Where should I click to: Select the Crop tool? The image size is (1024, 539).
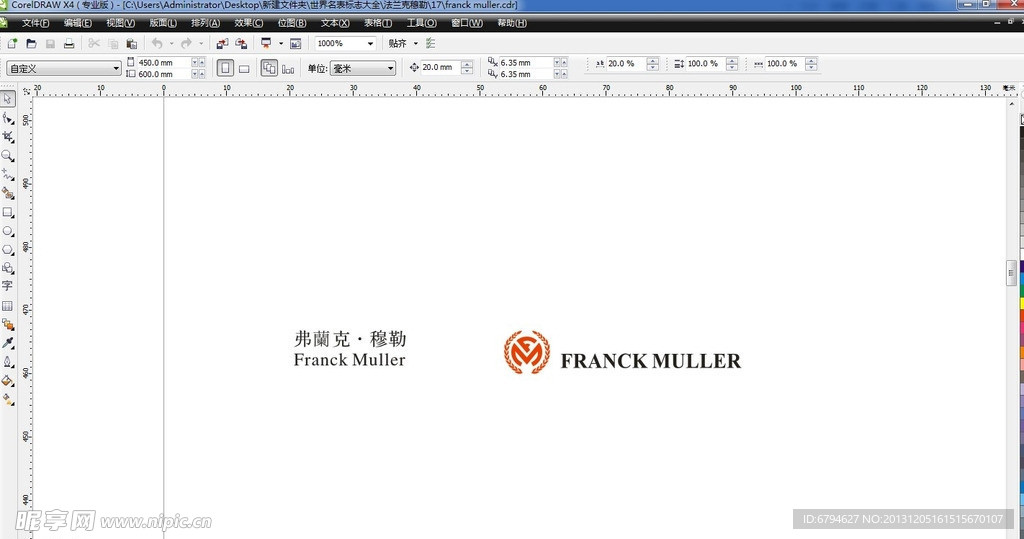point(7,137)
